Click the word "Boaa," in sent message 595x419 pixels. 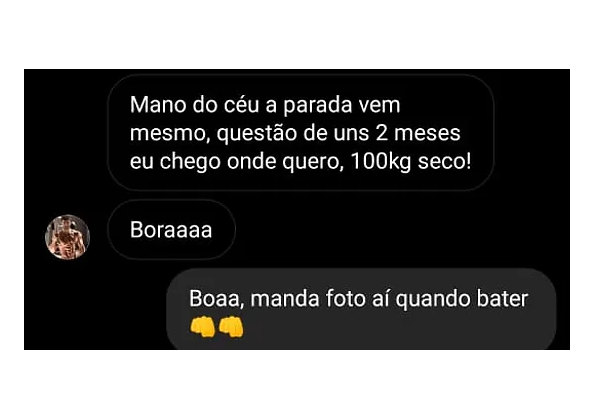[x=217, y=299]
